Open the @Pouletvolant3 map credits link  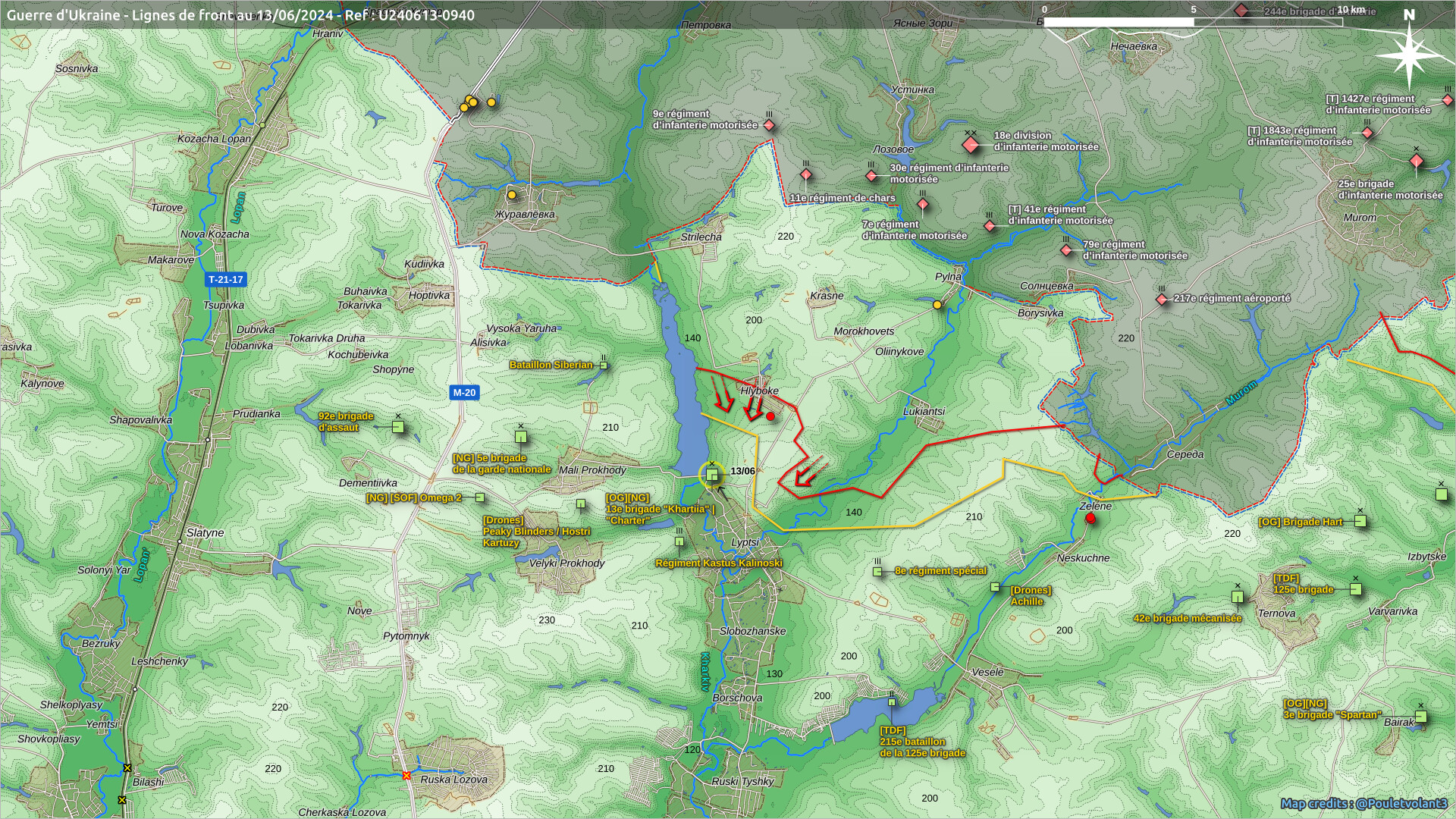pyautogui.click(x=1363, y=803)
